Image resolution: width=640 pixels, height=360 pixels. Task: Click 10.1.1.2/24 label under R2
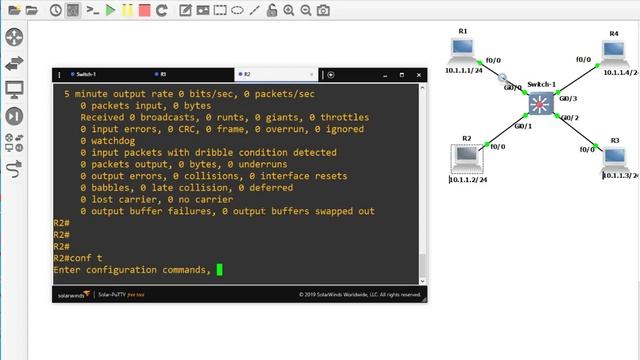point(468,180)
